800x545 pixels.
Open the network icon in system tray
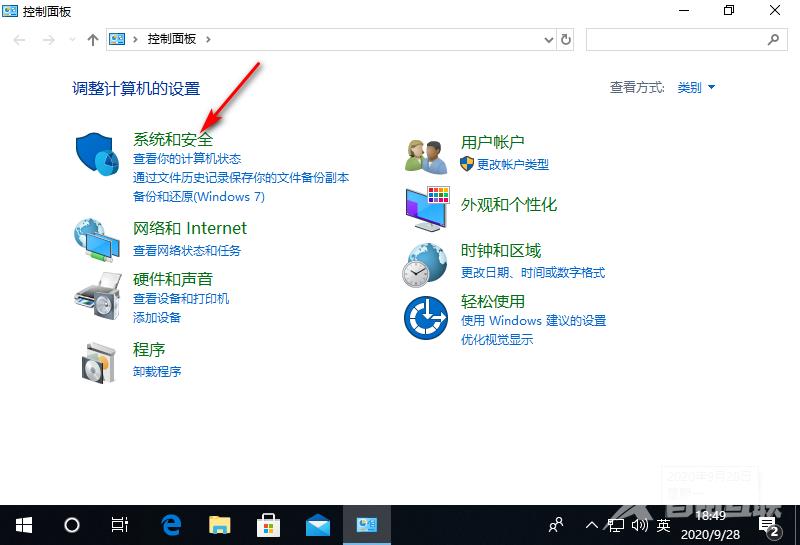615,525
